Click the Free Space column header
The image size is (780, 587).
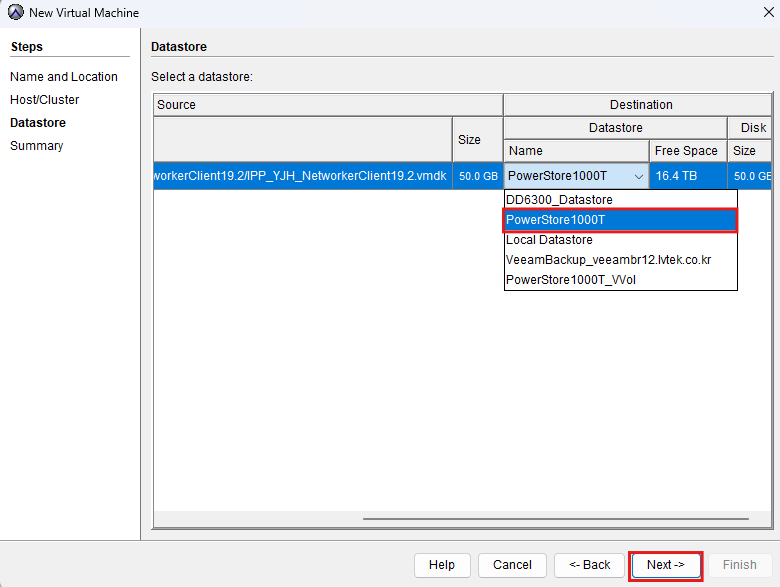(x=688, y=151)
